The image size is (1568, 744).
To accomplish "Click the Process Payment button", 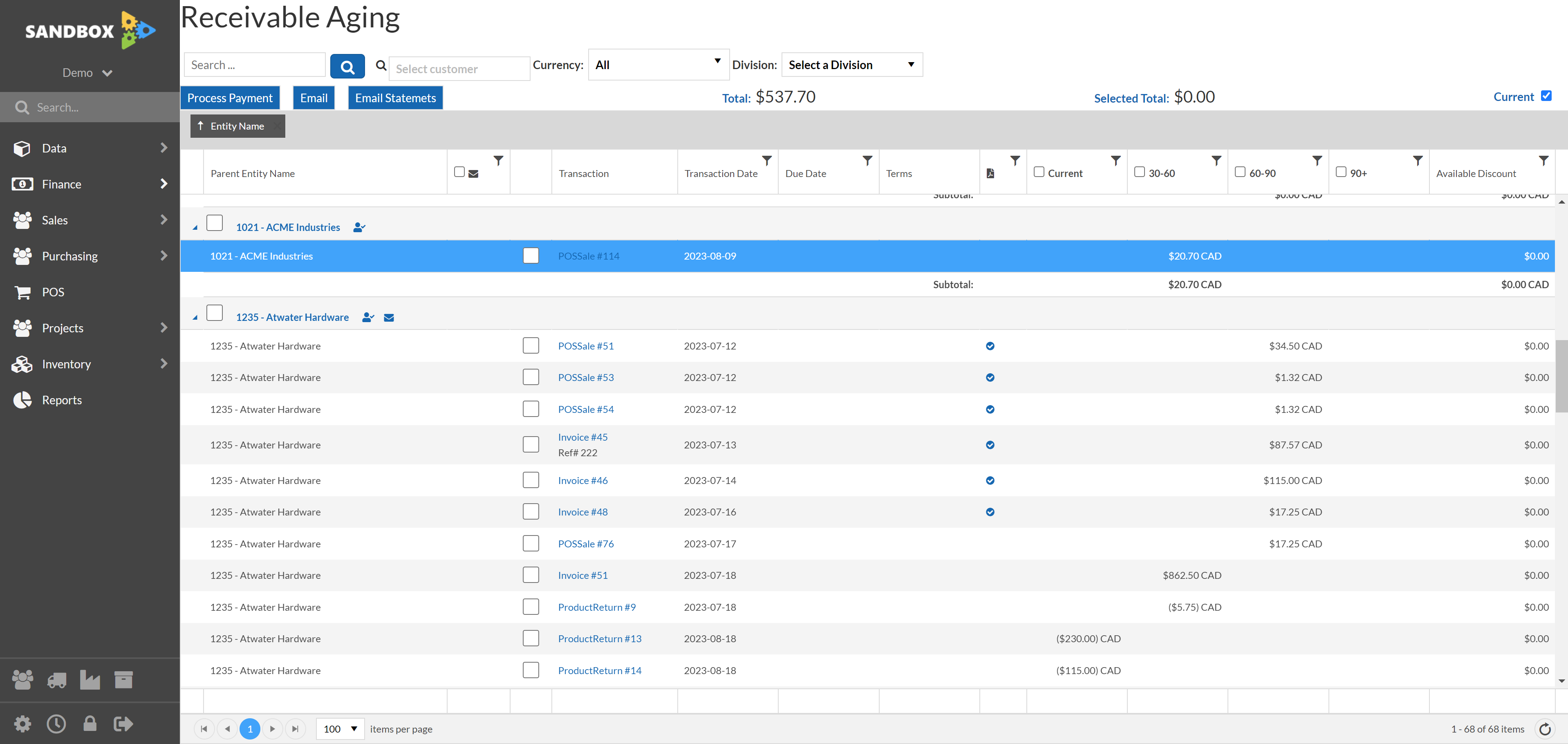I will (229, 98).
